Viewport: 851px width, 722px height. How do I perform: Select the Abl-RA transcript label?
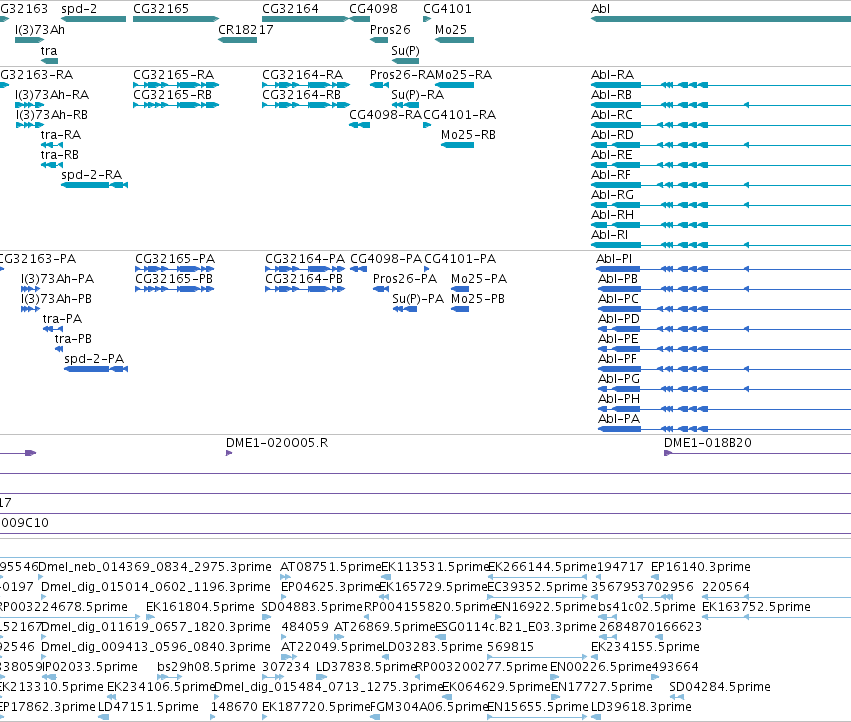pyautogui.click(x=613, y=74)
